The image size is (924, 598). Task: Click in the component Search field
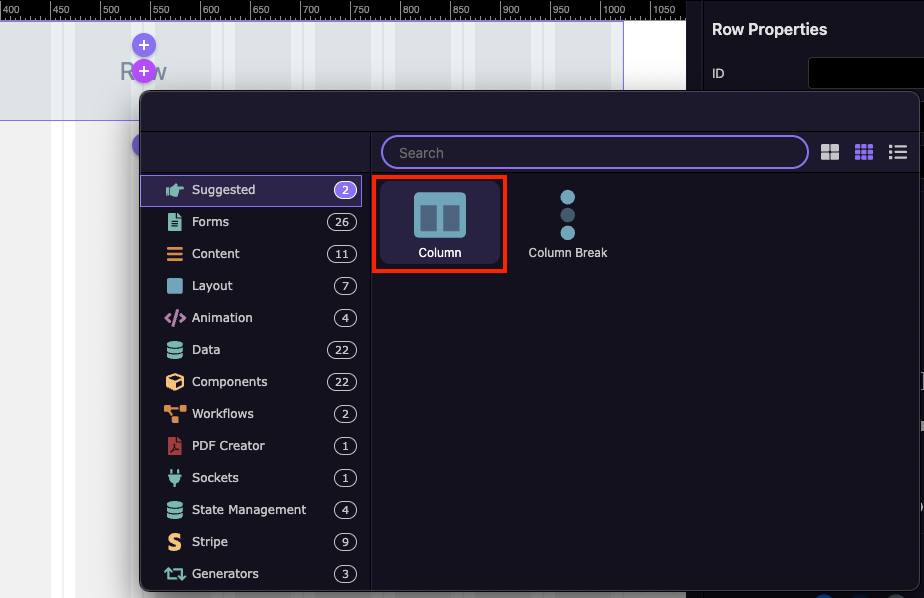[x=594, y=153]
